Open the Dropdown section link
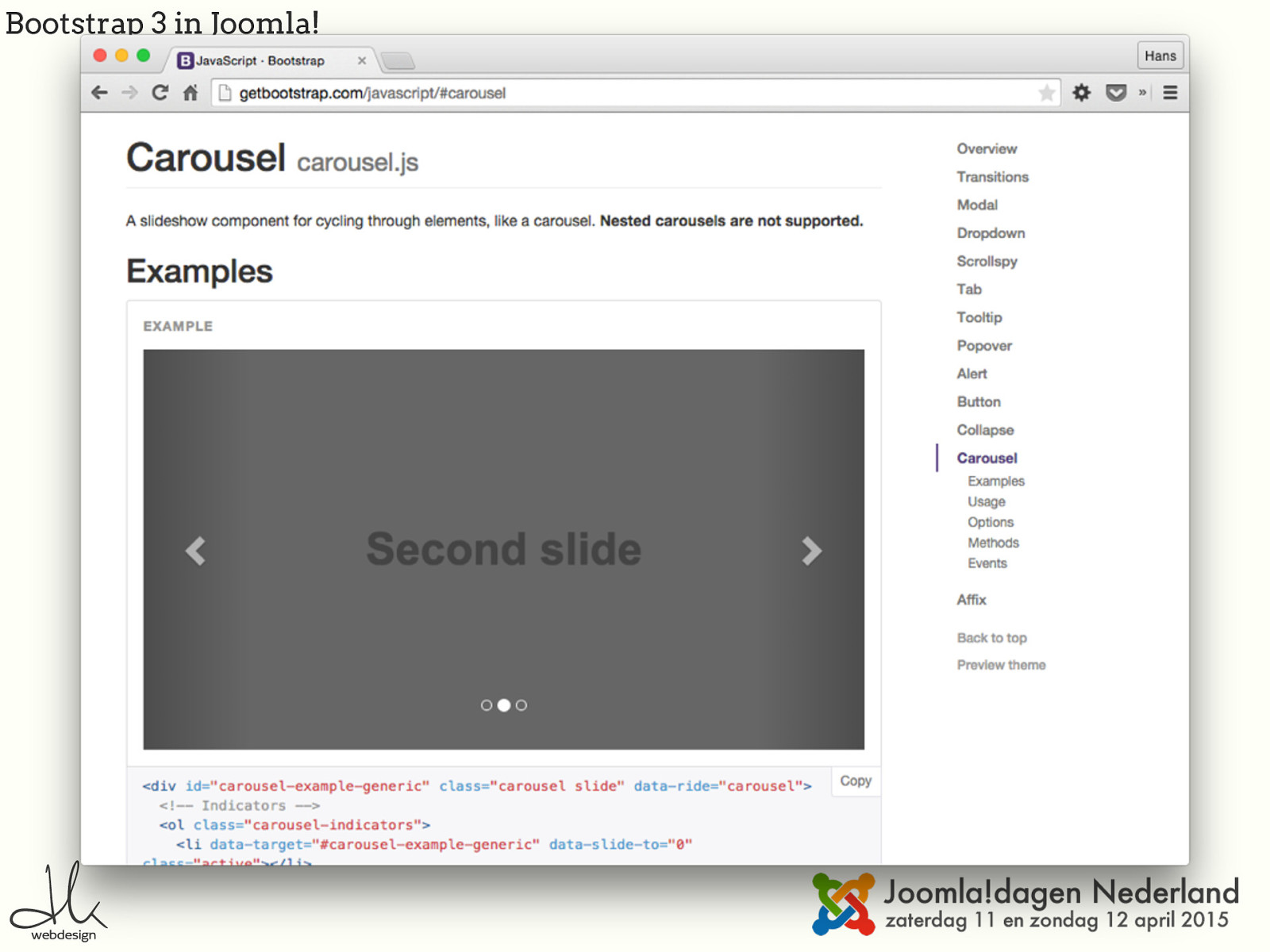This screenshot has width=1270, height=952. pyautogui.click(x=991, y=233)
